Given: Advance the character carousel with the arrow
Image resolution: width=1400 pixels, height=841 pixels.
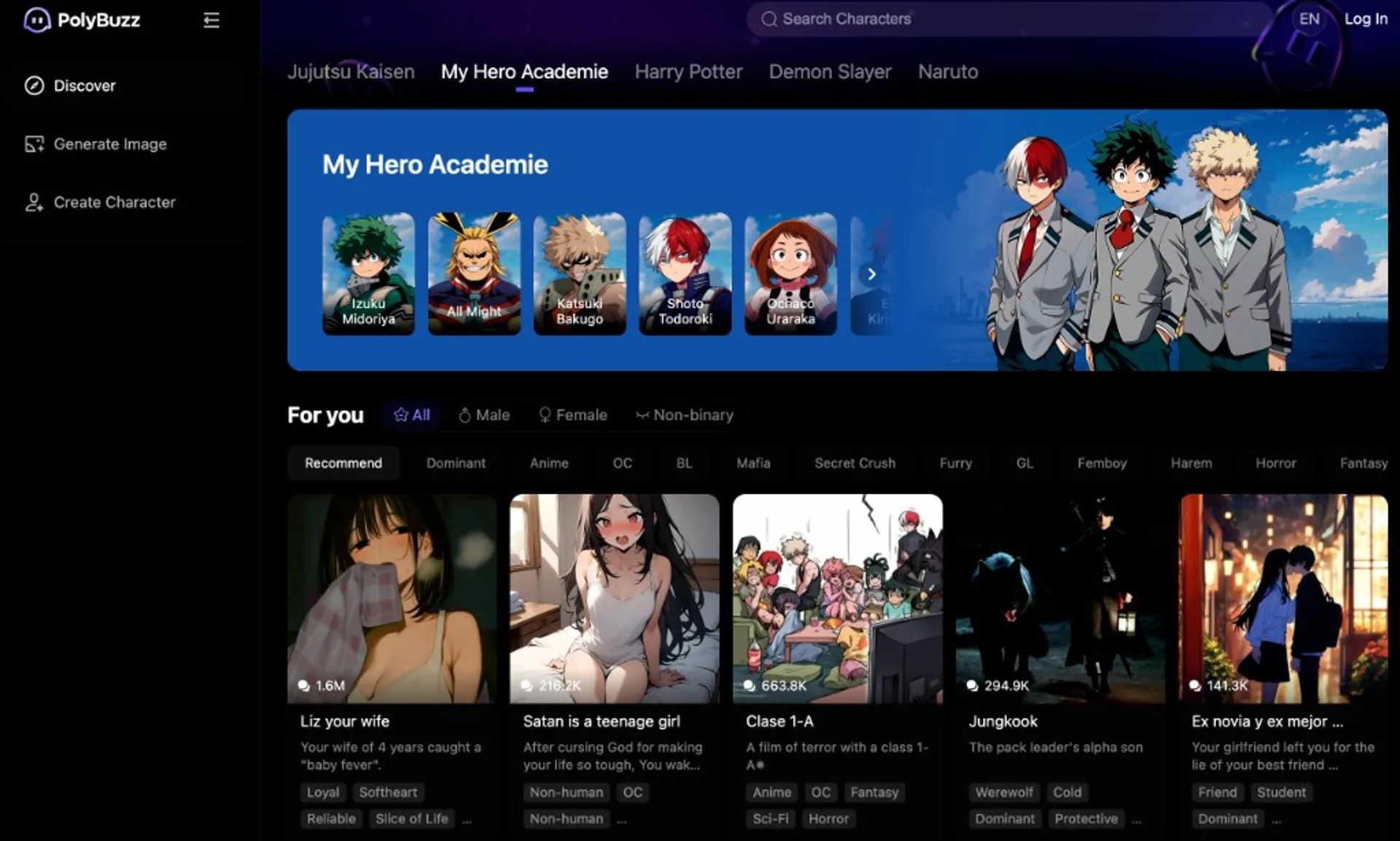Looking at the screenshot, I should click(871, 274).
